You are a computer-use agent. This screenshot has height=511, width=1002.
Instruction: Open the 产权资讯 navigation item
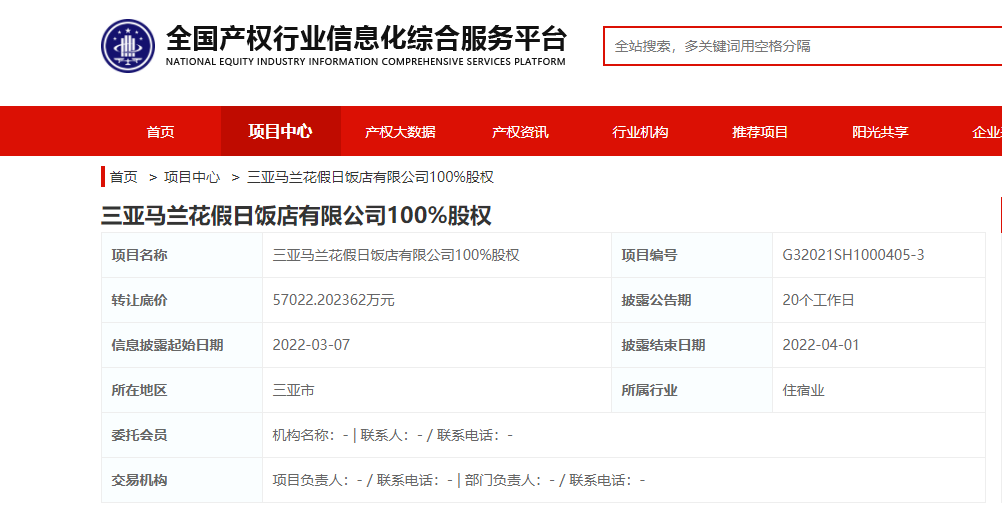pos(520,132)
